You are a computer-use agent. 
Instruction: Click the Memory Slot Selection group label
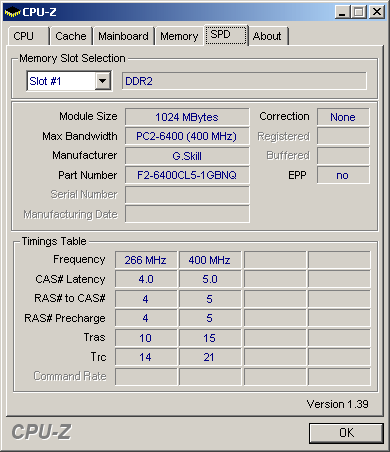coord(72,58)
